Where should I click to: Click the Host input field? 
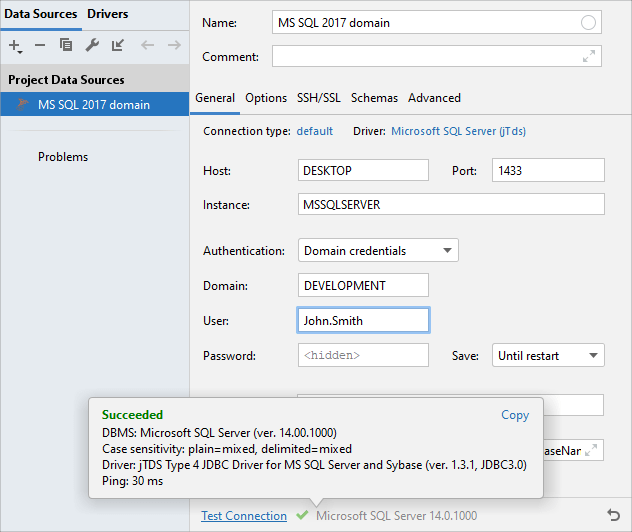[363, 171]
